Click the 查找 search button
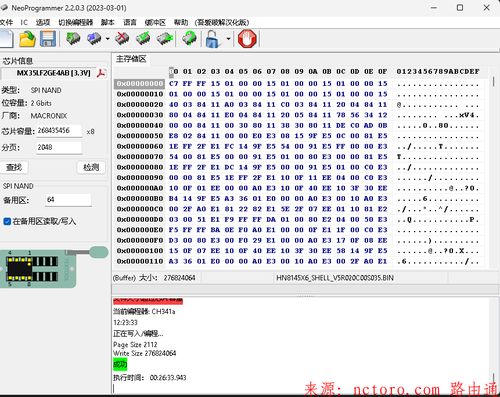Screen dimensions: 500x397 (14, 167)
